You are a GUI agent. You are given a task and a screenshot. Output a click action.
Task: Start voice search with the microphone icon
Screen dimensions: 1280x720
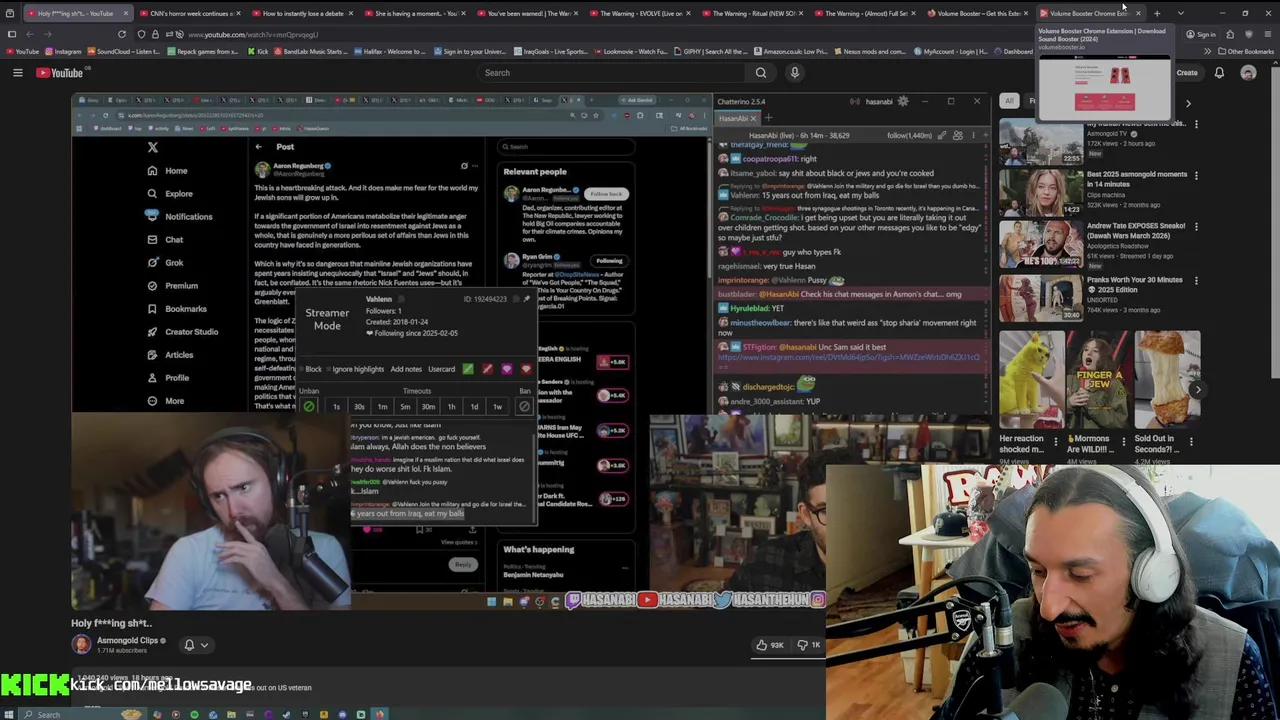tap(795, 72)
